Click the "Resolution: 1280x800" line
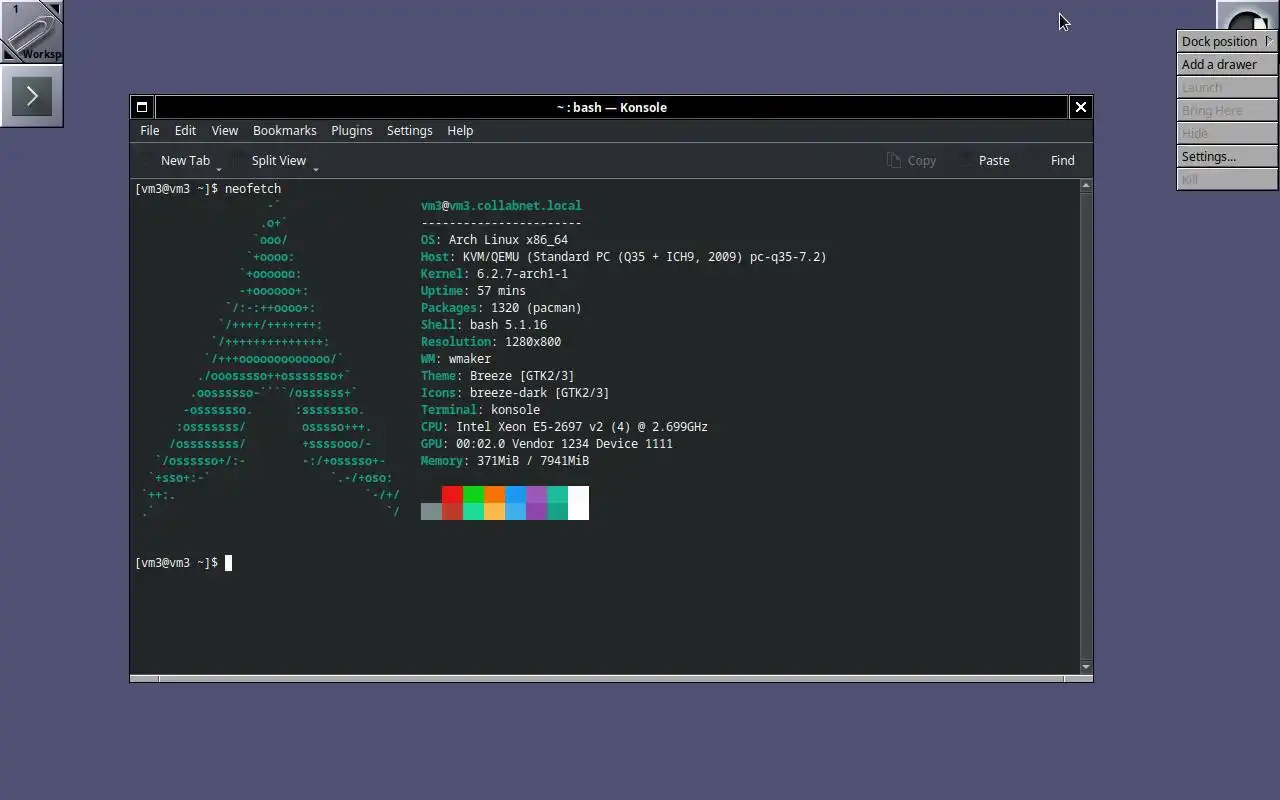Image resolution: width=1280 pixels, height=800 pixels. click(491, 342)
